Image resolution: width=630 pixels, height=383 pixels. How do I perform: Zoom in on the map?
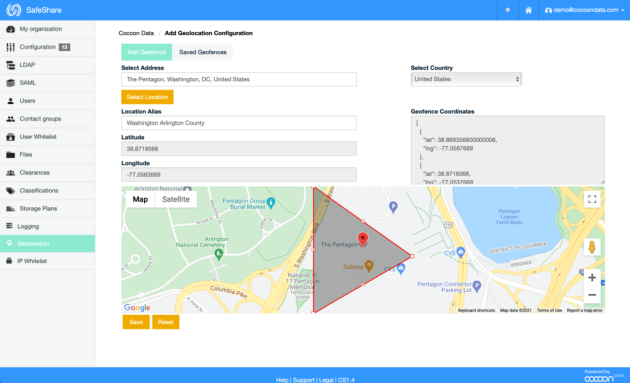click(x=592, y=277)
